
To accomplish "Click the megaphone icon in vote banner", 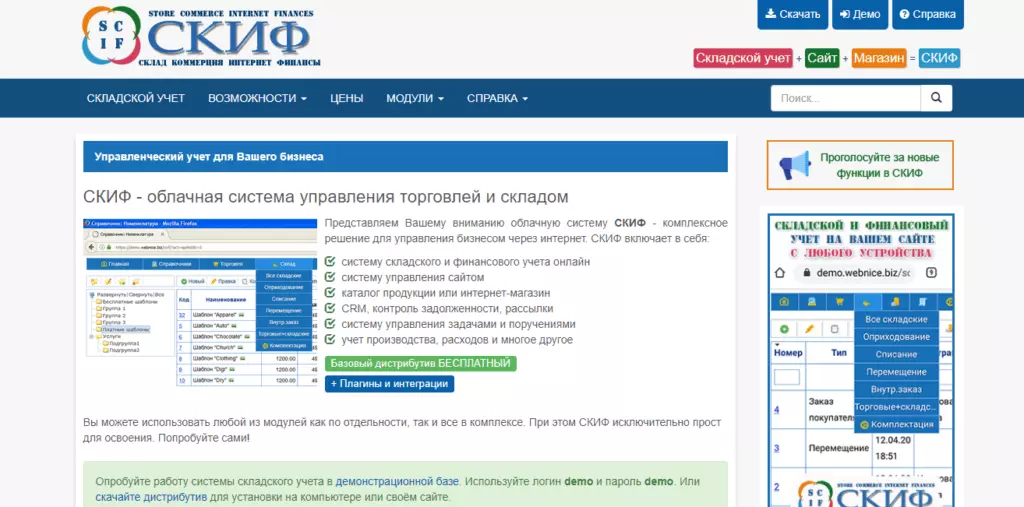I will click(x=795, y=165).
